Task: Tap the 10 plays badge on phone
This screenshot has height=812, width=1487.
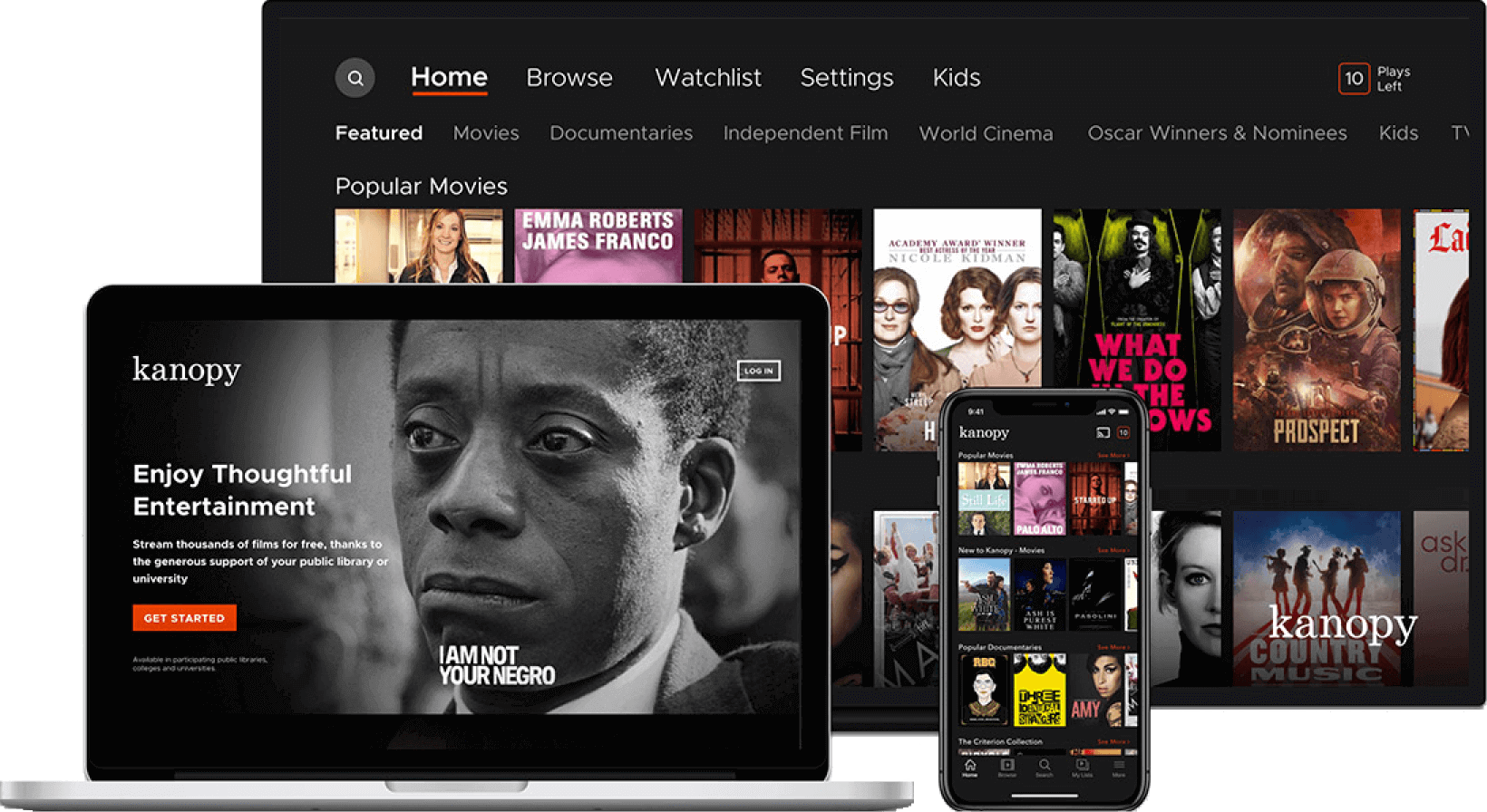Action: 1123,433
